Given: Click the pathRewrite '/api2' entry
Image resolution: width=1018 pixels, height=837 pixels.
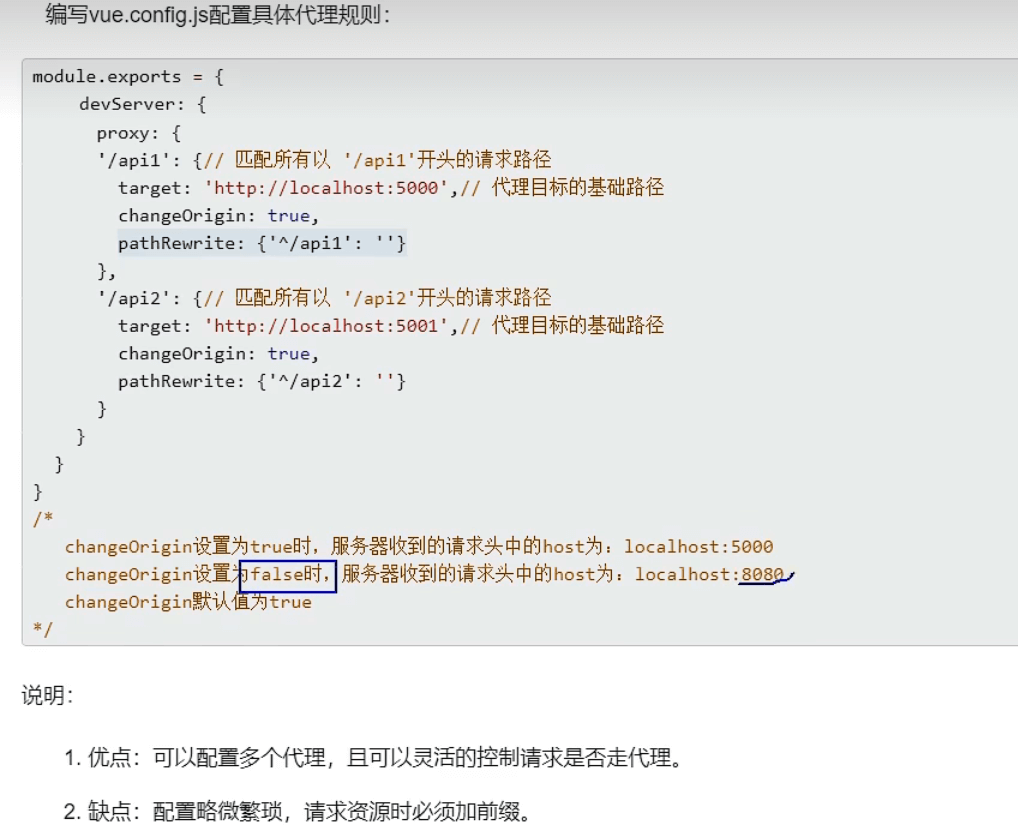Looking at the screenshot, I should click(x=262, y=380).
